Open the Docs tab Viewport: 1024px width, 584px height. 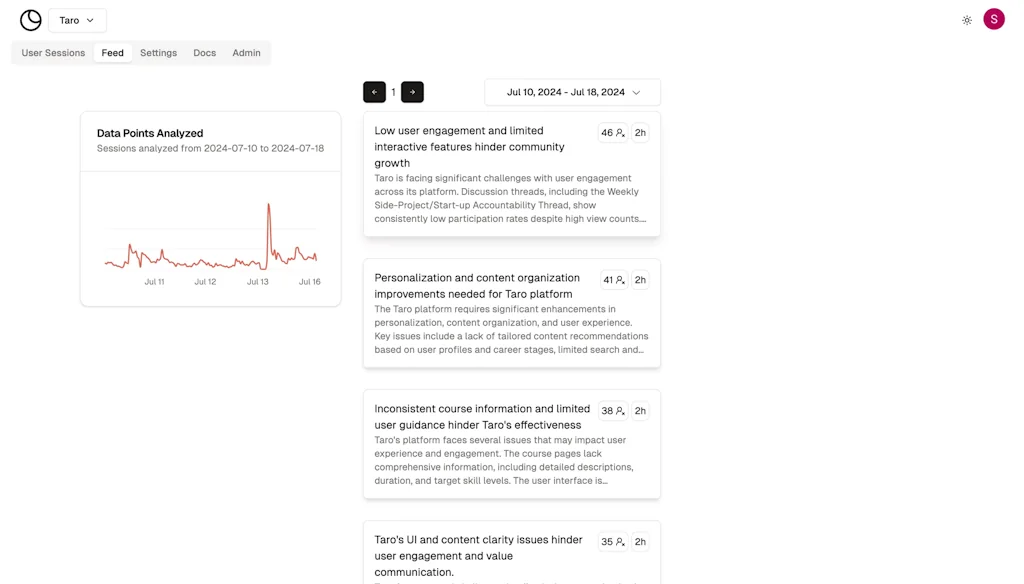click(204, 52)
